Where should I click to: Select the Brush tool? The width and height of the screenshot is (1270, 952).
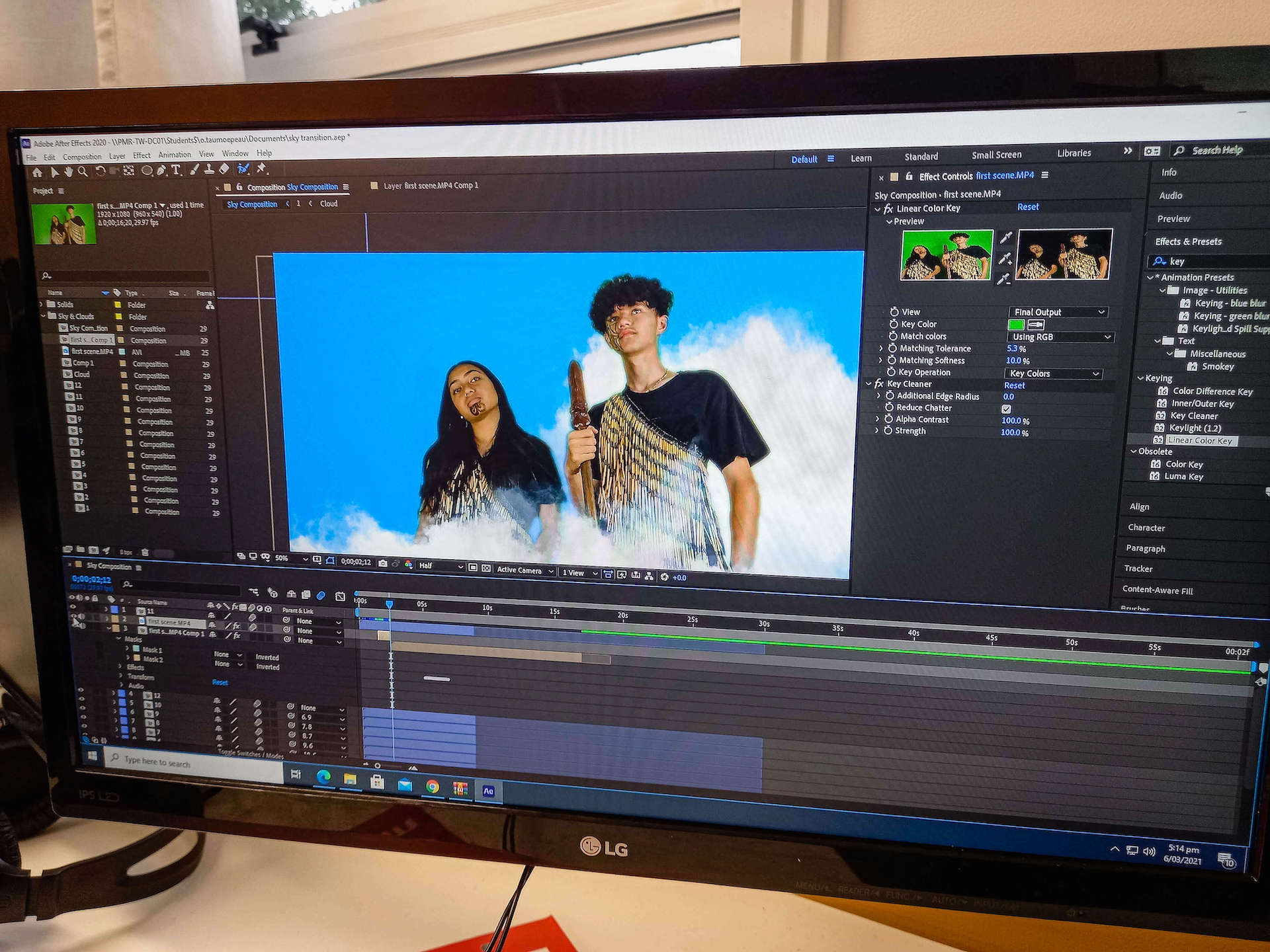[x=194, y=169]
